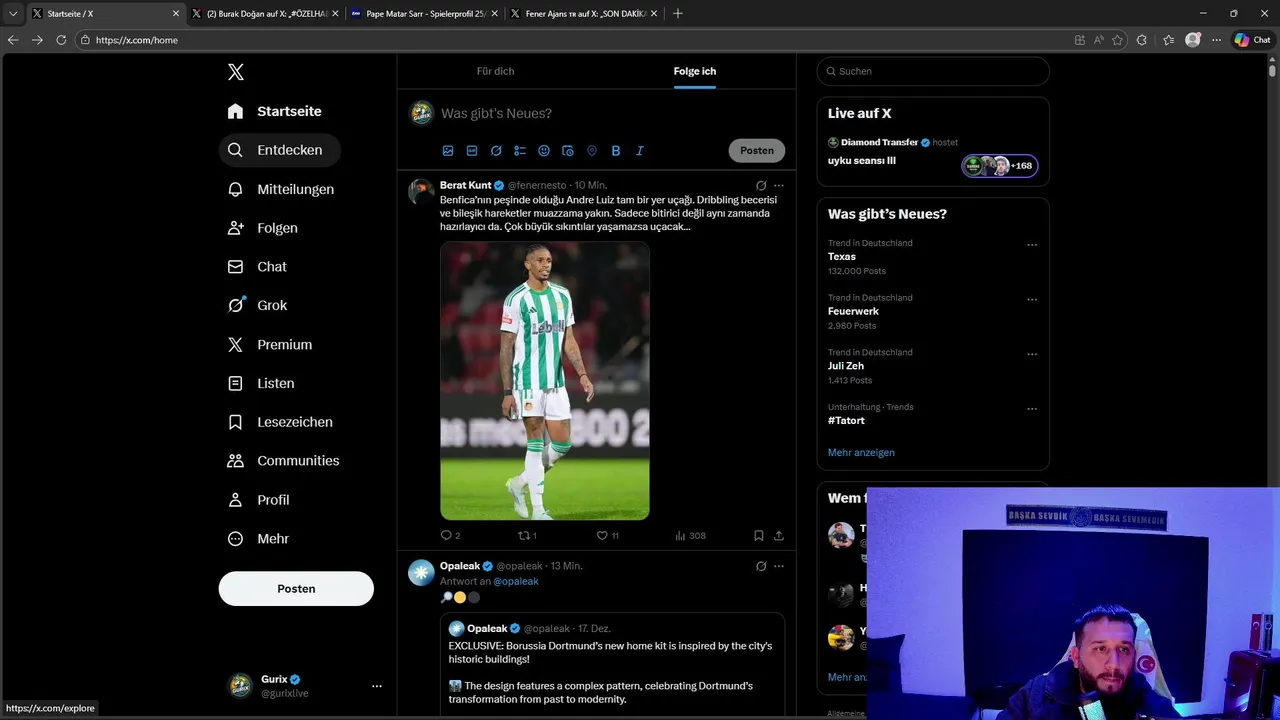1280x720 pixels.
Task: Open Berat Kunt's profile name
Action: click(x=465, y=185)
